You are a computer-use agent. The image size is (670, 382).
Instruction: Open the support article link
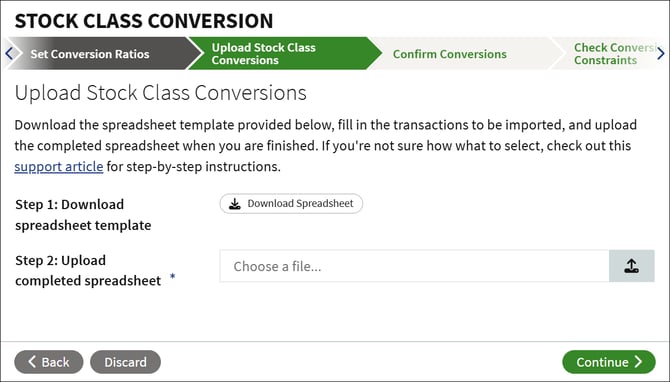59,166
